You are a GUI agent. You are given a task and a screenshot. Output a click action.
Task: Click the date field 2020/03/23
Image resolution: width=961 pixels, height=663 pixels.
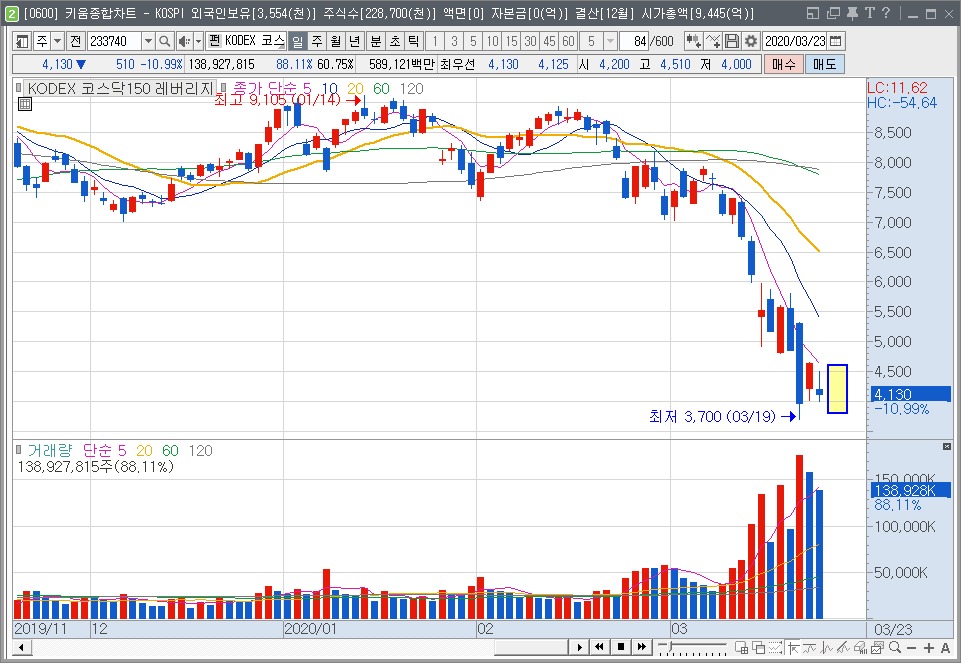[795, 41]
